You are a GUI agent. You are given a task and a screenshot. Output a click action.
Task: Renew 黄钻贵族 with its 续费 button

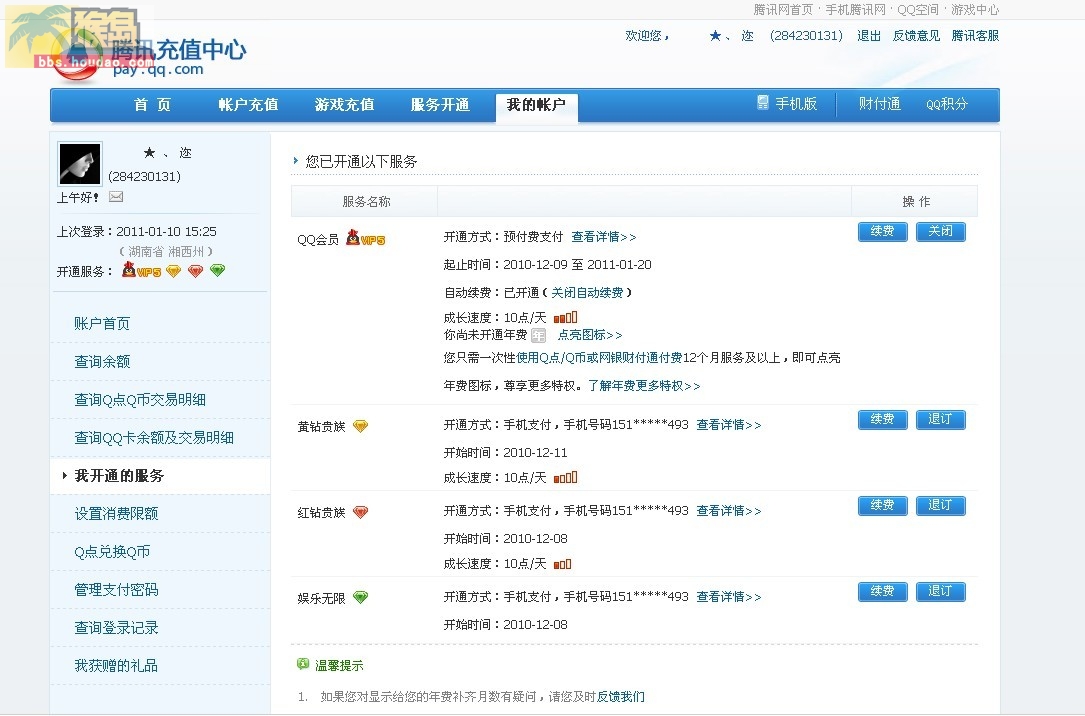coord(882,419)
